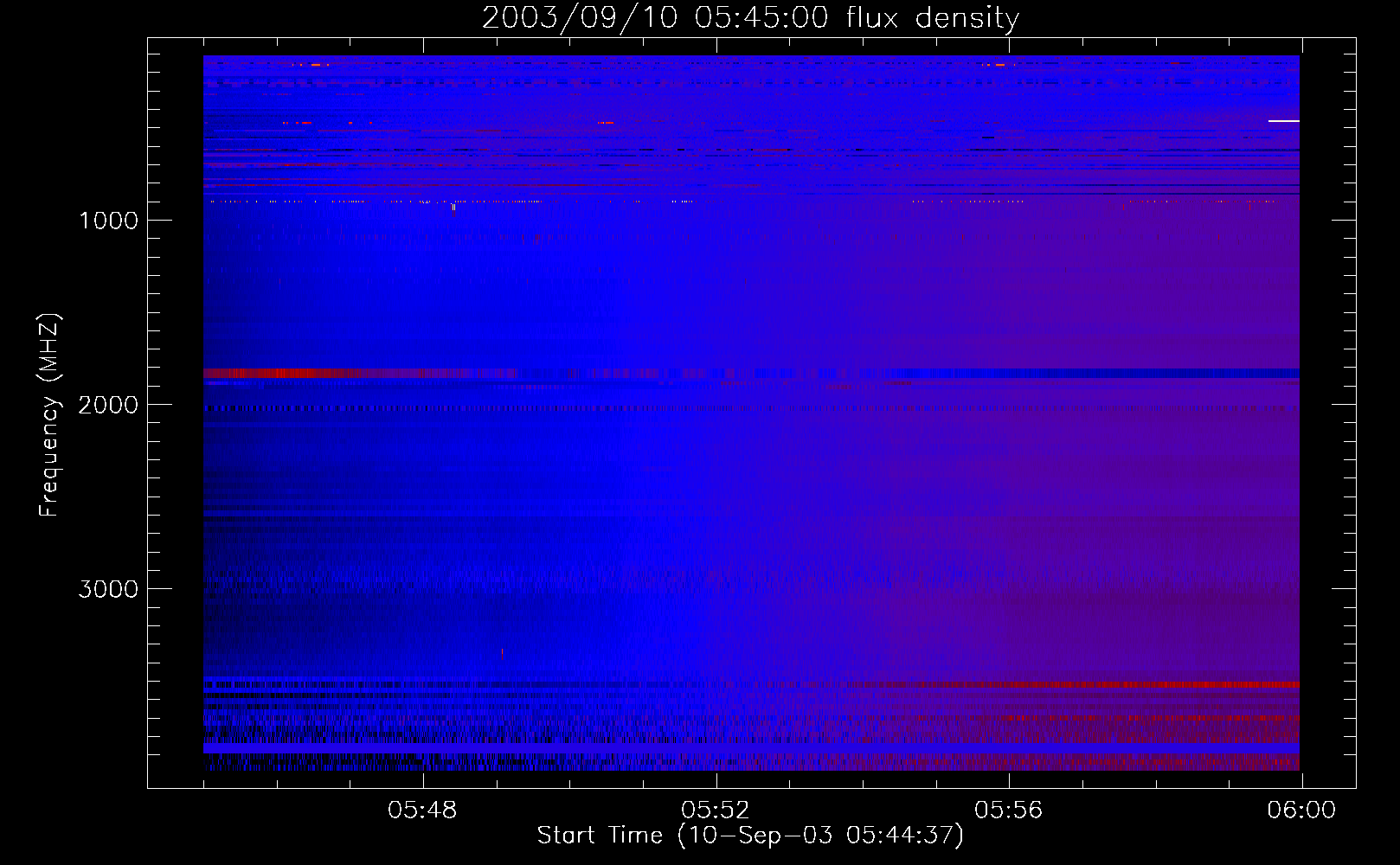Click the "Frequency (MHZ)" axis label
This screenshot has width=1400, height=865.
point(49,415)
